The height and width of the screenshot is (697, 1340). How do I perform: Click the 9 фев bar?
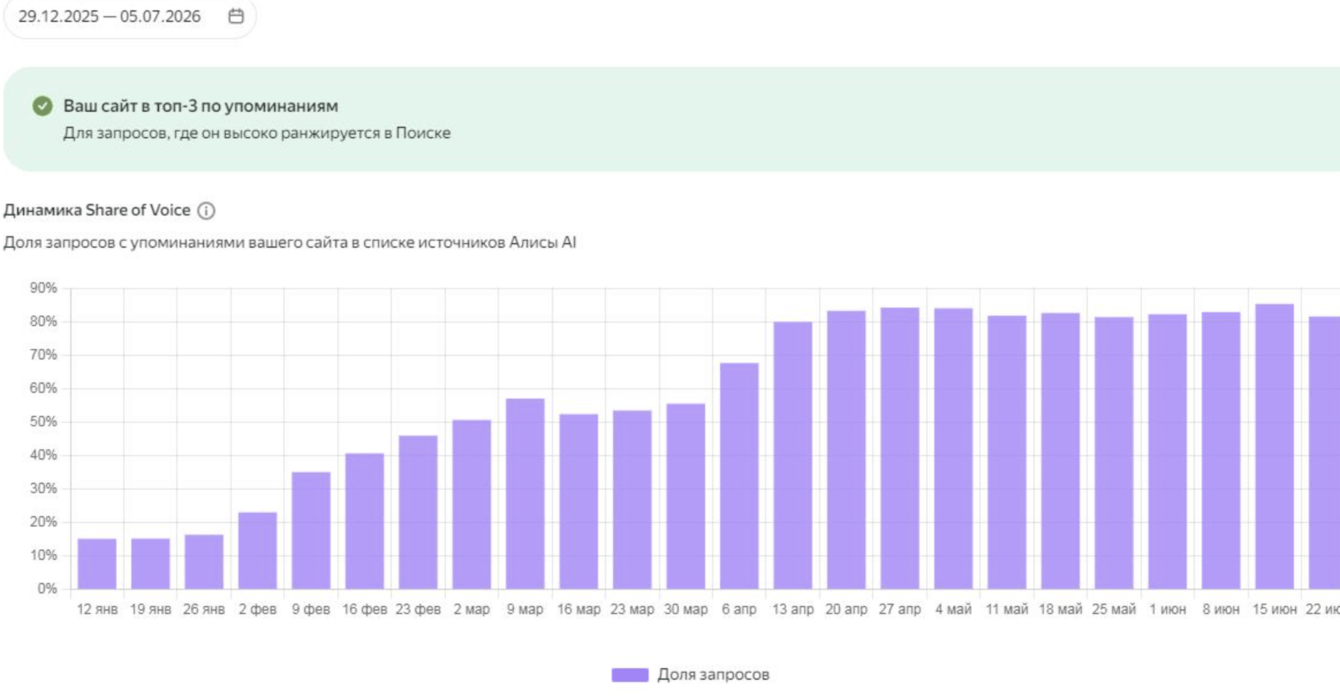point(311,531)
